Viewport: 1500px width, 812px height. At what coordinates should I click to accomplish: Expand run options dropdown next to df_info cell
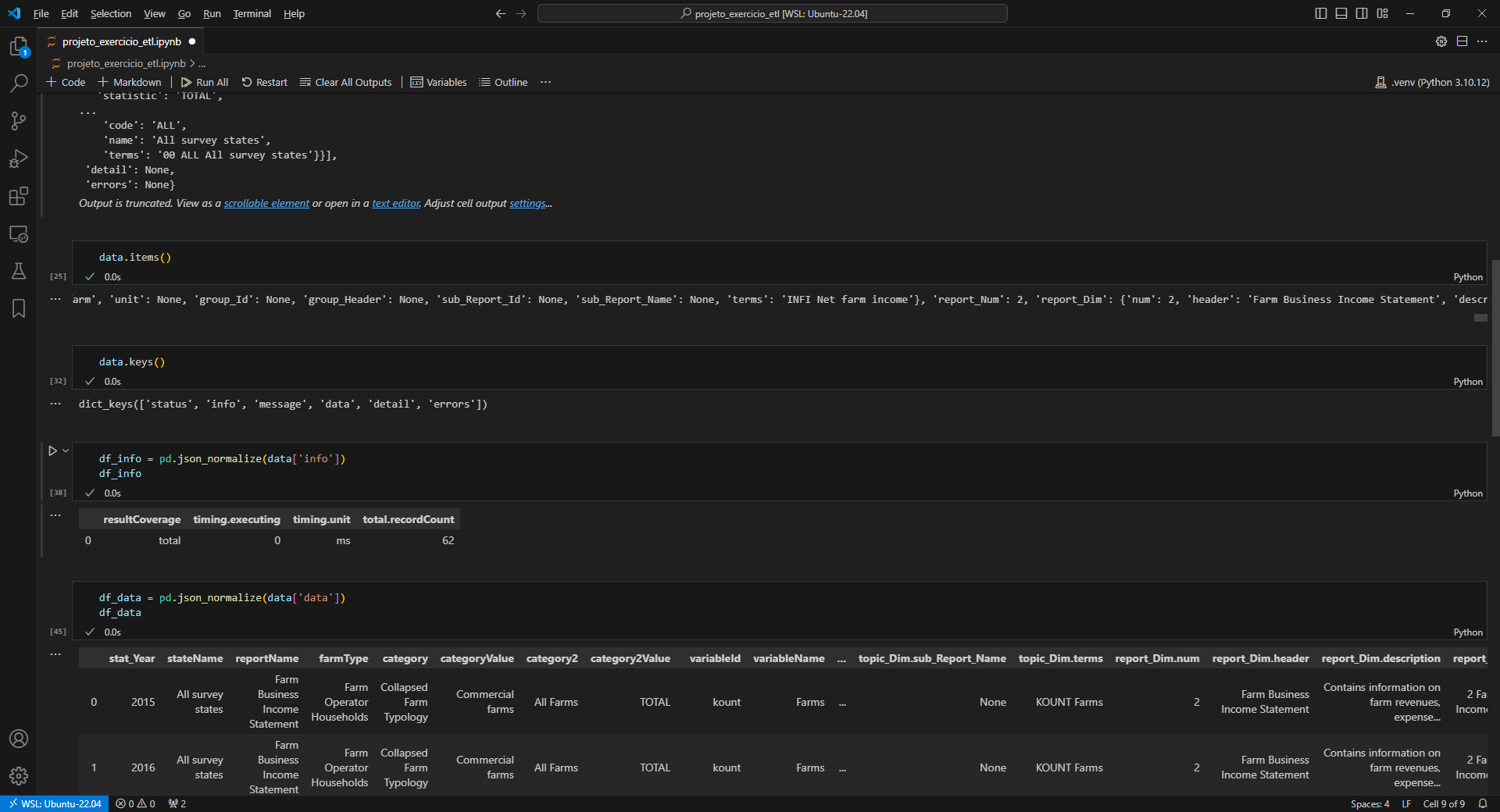point(66,451)
